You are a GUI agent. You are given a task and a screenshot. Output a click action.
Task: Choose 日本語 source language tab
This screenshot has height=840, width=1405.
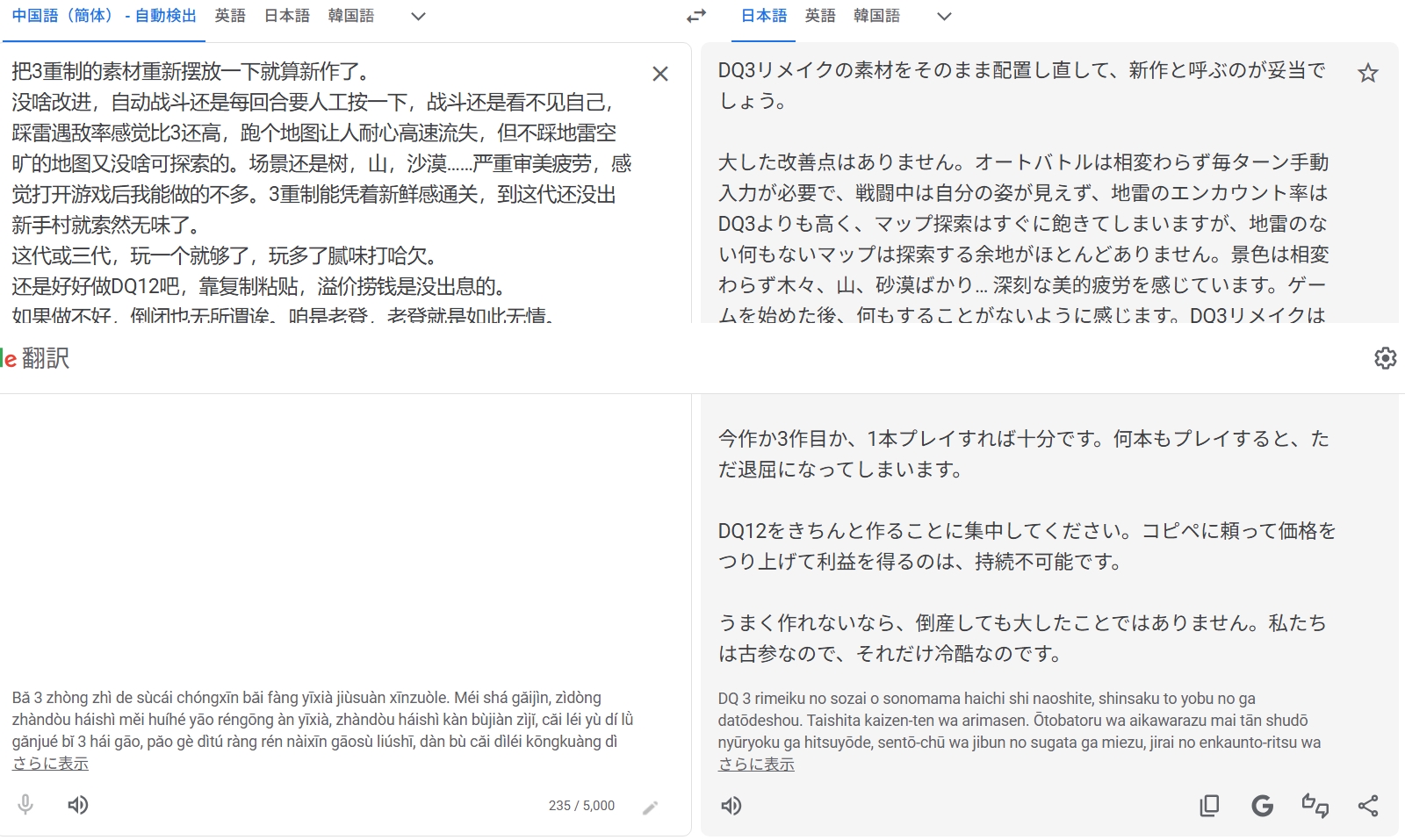click(x=287, y=16)
